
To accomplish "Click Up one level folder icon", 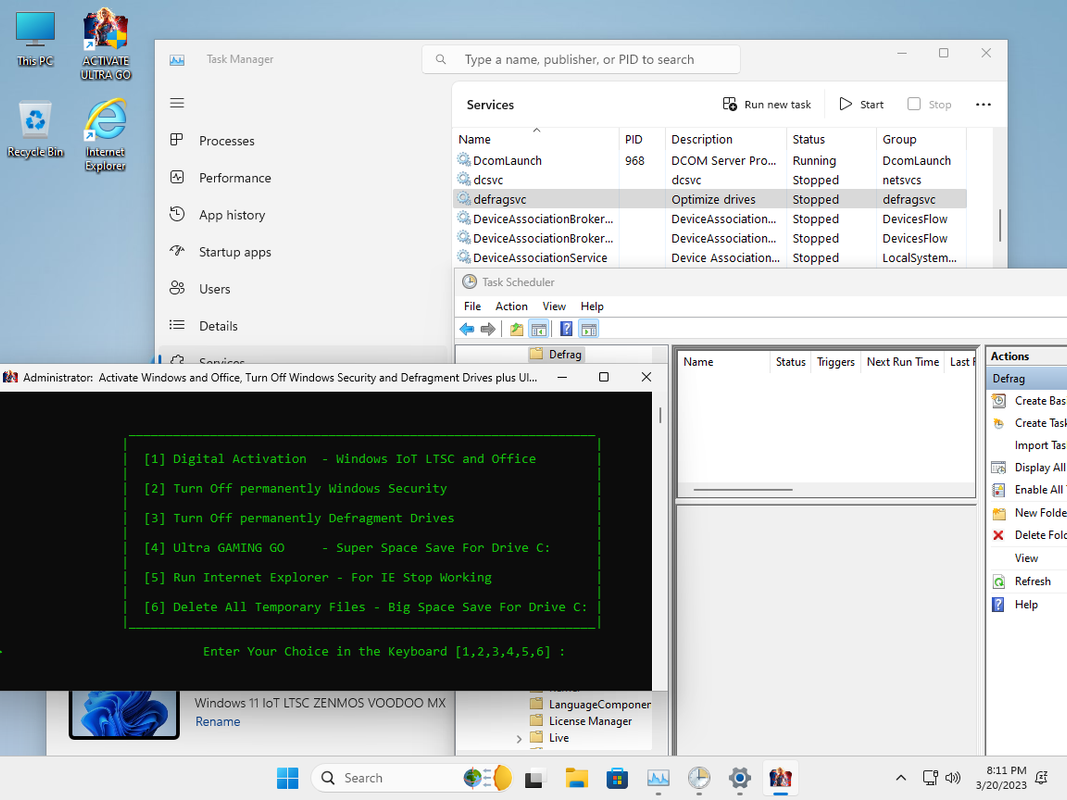I will pos(516,329).
